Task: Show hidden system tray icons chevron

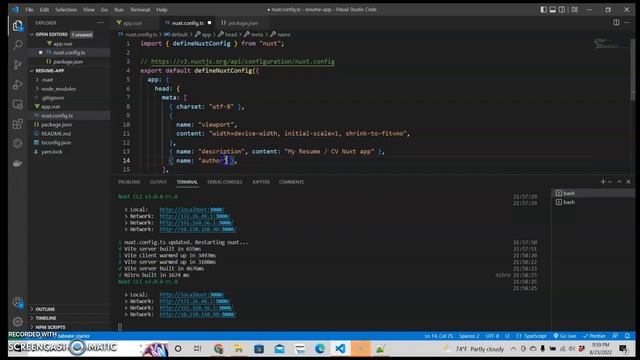Action: (x=513, y=349)
